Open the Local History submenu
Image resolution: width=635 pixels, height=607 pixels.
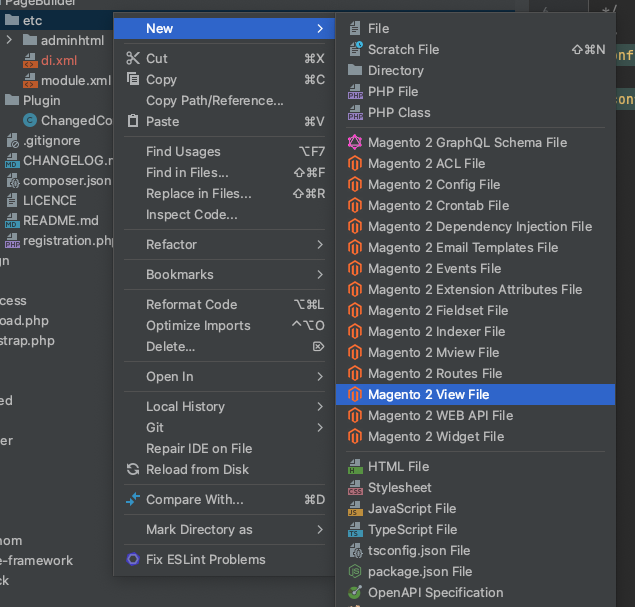click(x=224, y=407)
